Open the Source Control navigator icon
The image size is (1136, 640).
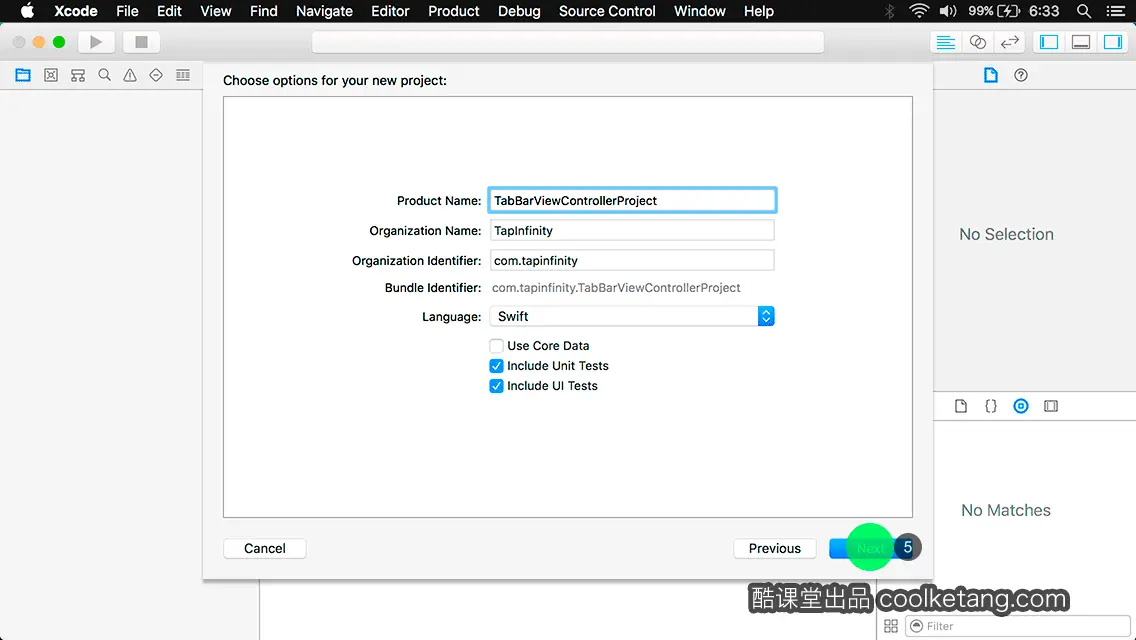click(51, 75)
